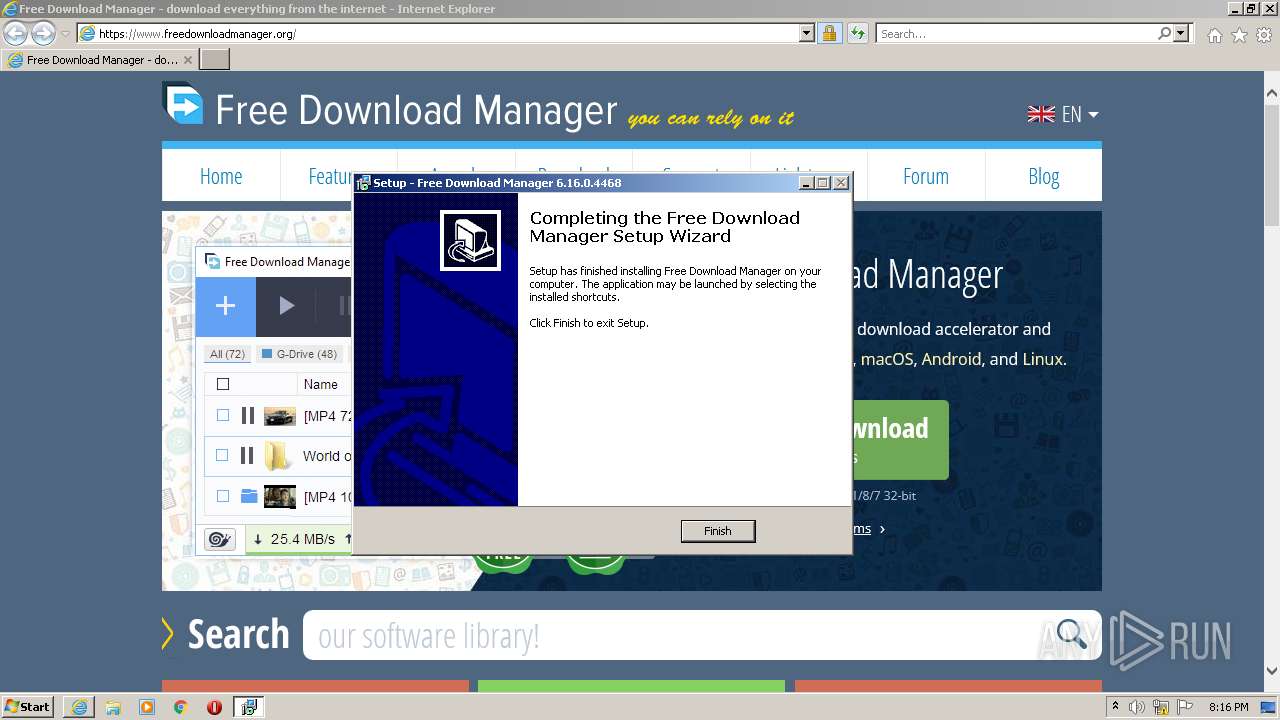This screenshot has height=720, width=1280.
Task: Tick the checkbox for the MP4 10 row
Action: (223, 496)
